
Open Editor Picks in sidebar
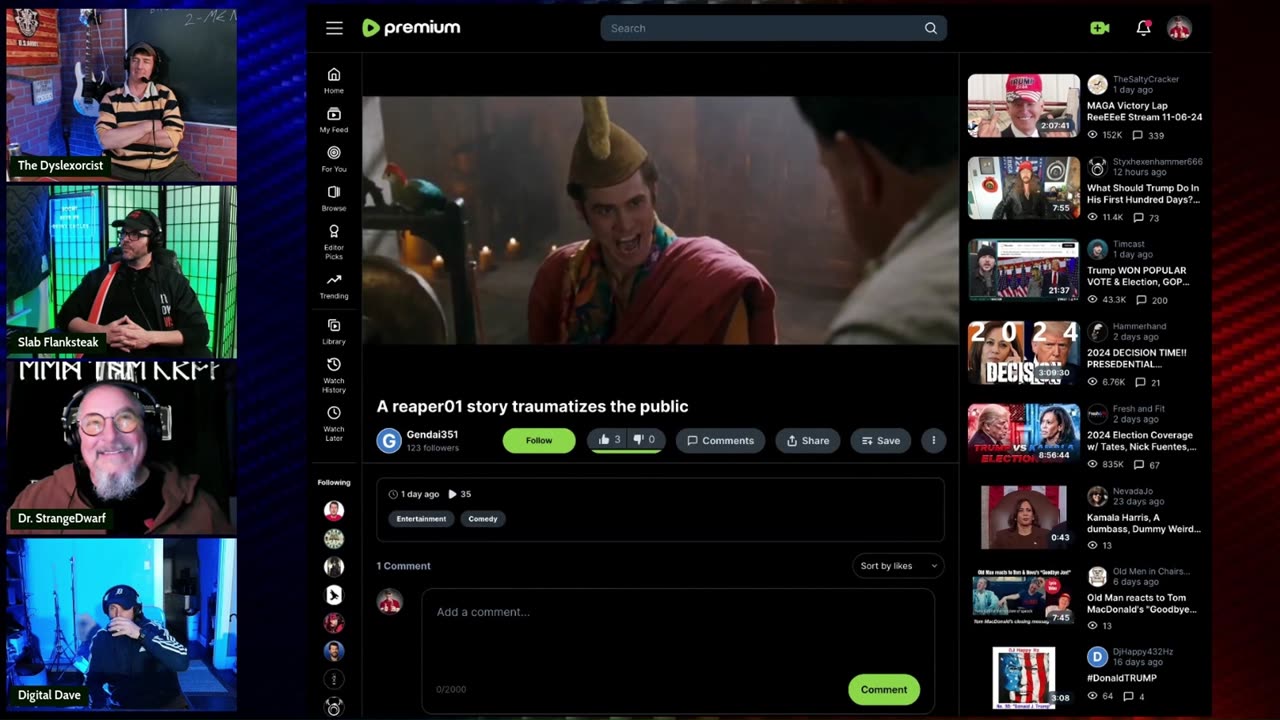(x=334, y=241)
